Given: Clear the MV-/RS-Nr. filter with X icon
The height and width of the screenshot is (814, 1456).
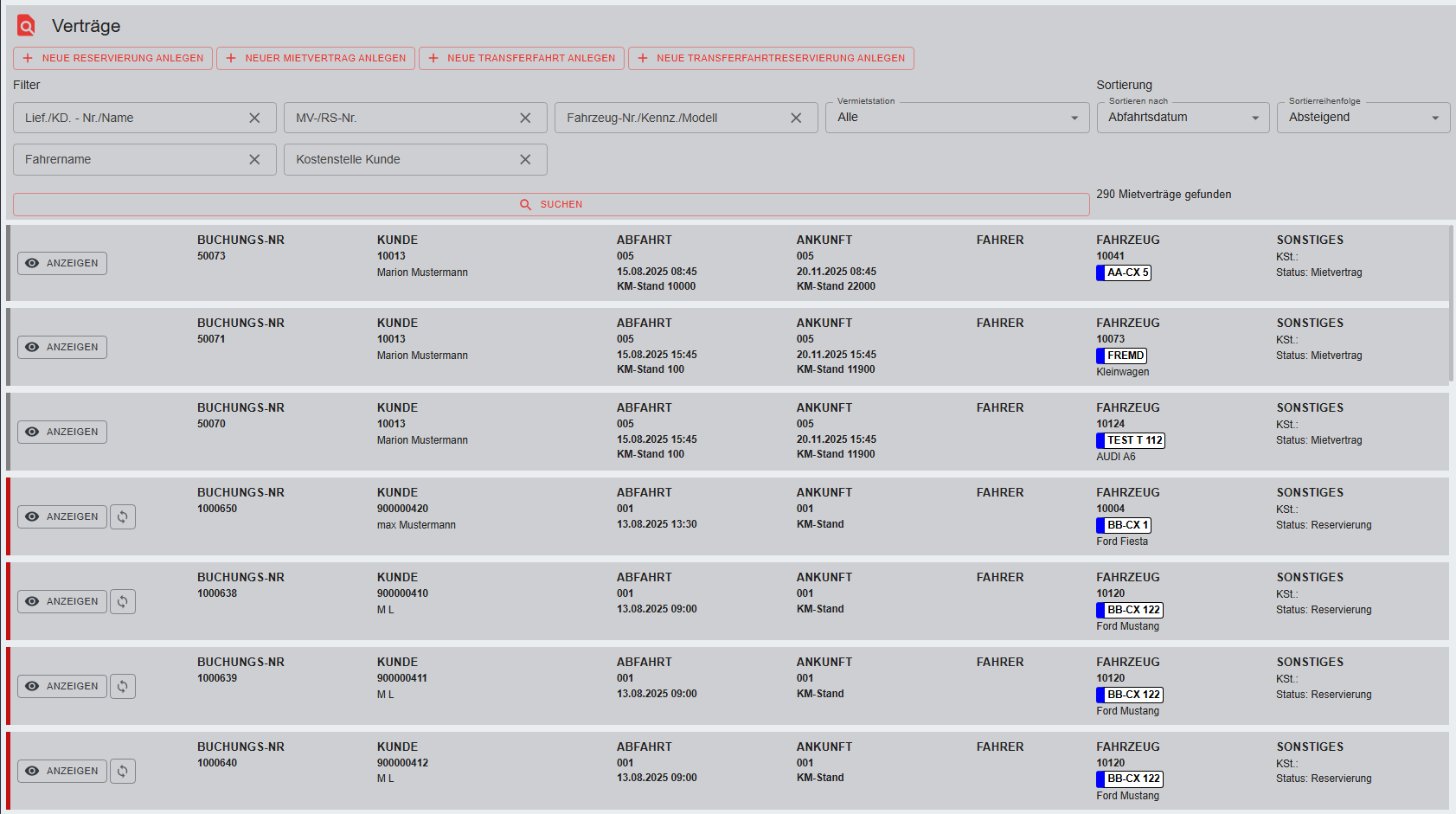Looking at the screenshot, I should click(x=525, y=118).
